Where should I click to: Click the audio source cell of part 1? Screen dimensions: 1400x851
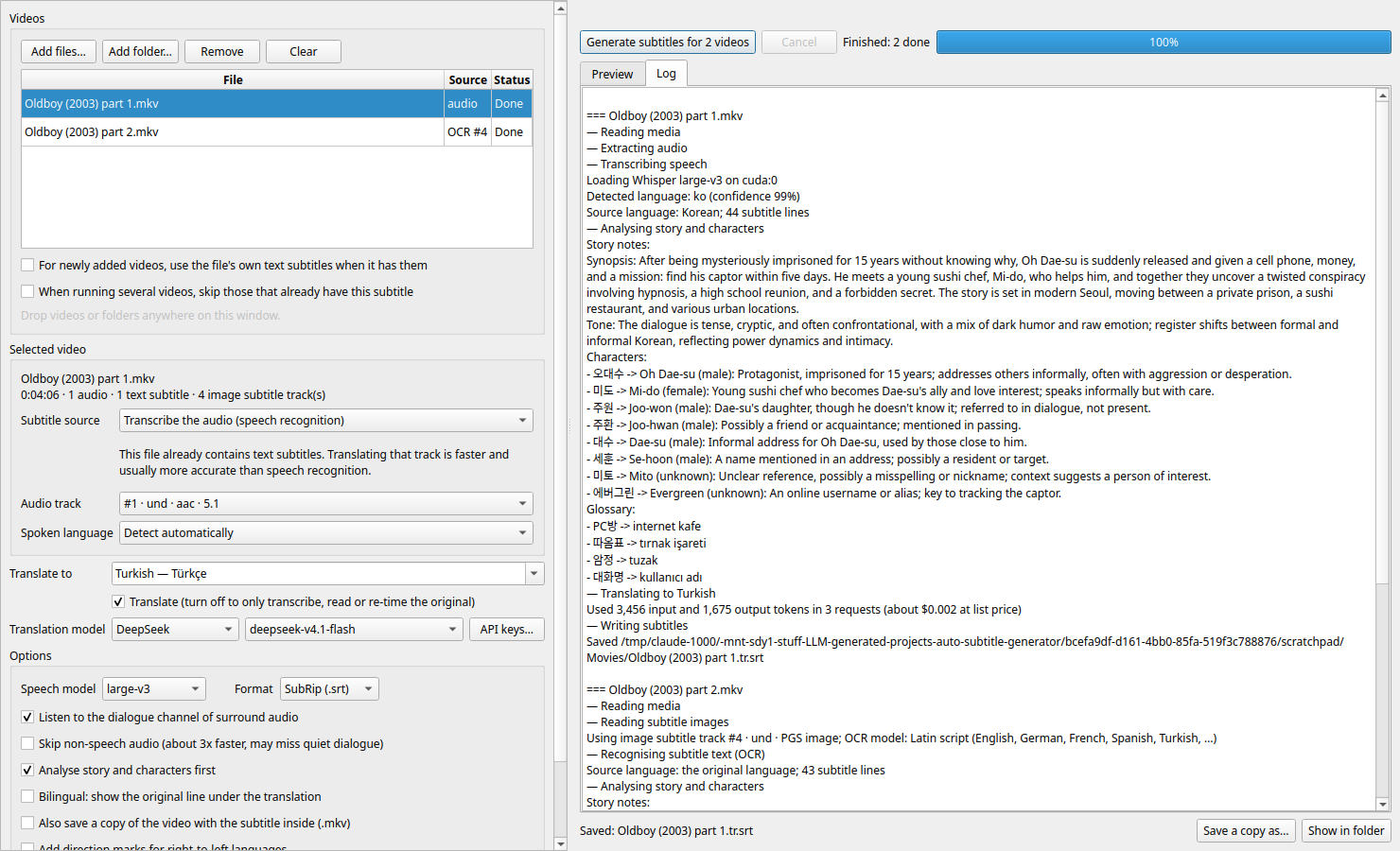(467, 104)
